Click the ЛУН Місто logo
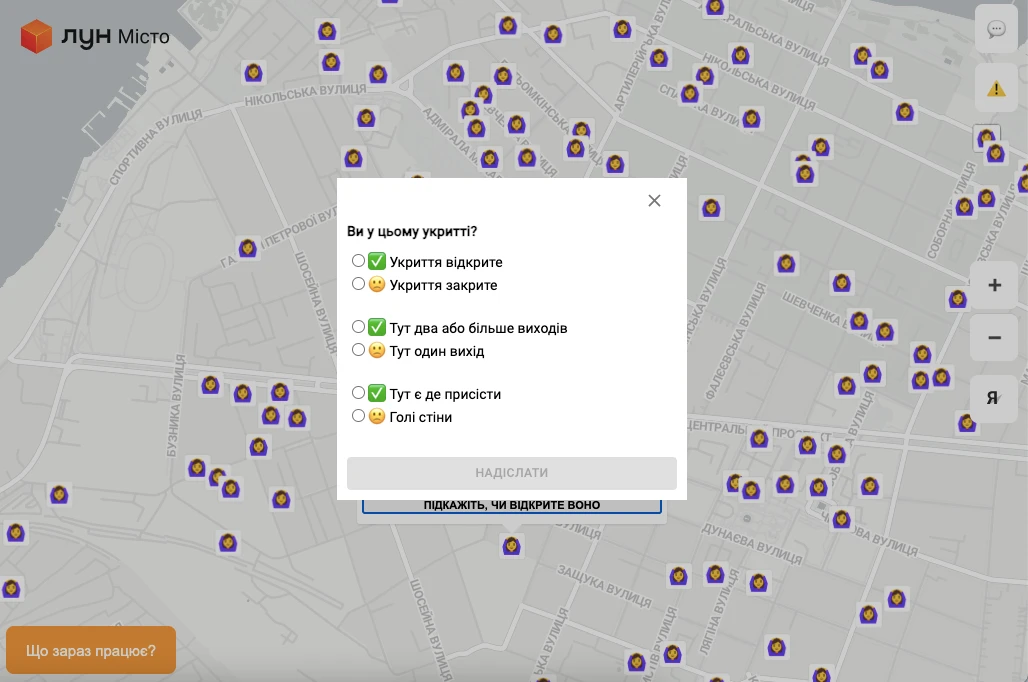 pos(95,37)
